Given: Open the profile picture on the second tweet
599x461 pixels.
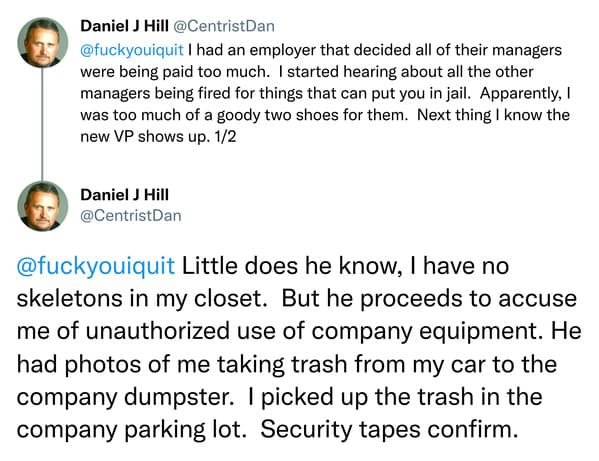Looking at the screenshot, I should click(x=43, y=206).
